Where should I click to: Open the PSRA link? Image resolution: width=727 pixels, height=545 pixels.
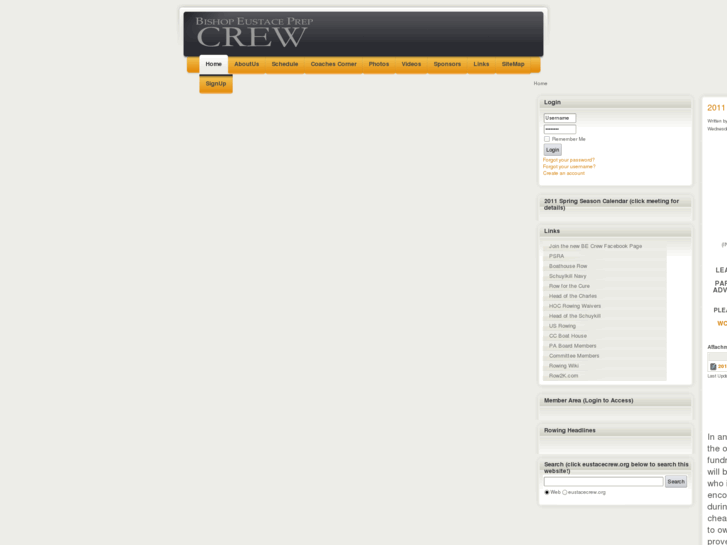[x=556, y=256]
